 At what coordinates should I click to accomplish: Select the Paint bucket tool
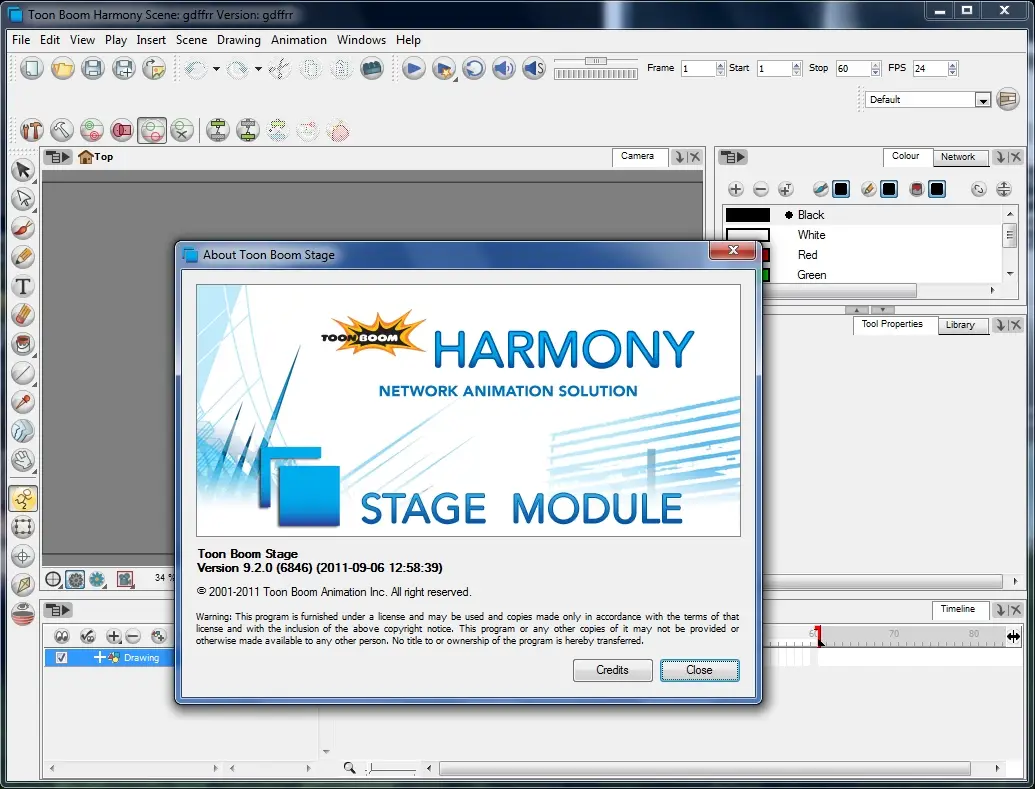click(23, 344)
